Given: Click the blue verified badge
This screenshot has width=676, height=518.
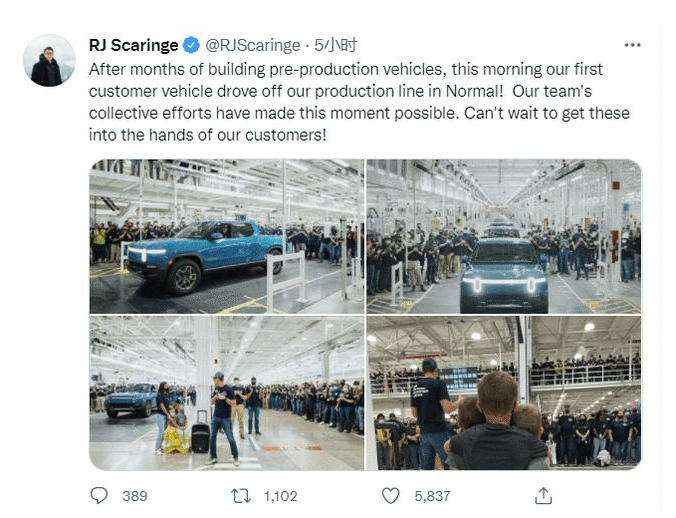Looking at the screenshot, I should click(x=191, y=46).
